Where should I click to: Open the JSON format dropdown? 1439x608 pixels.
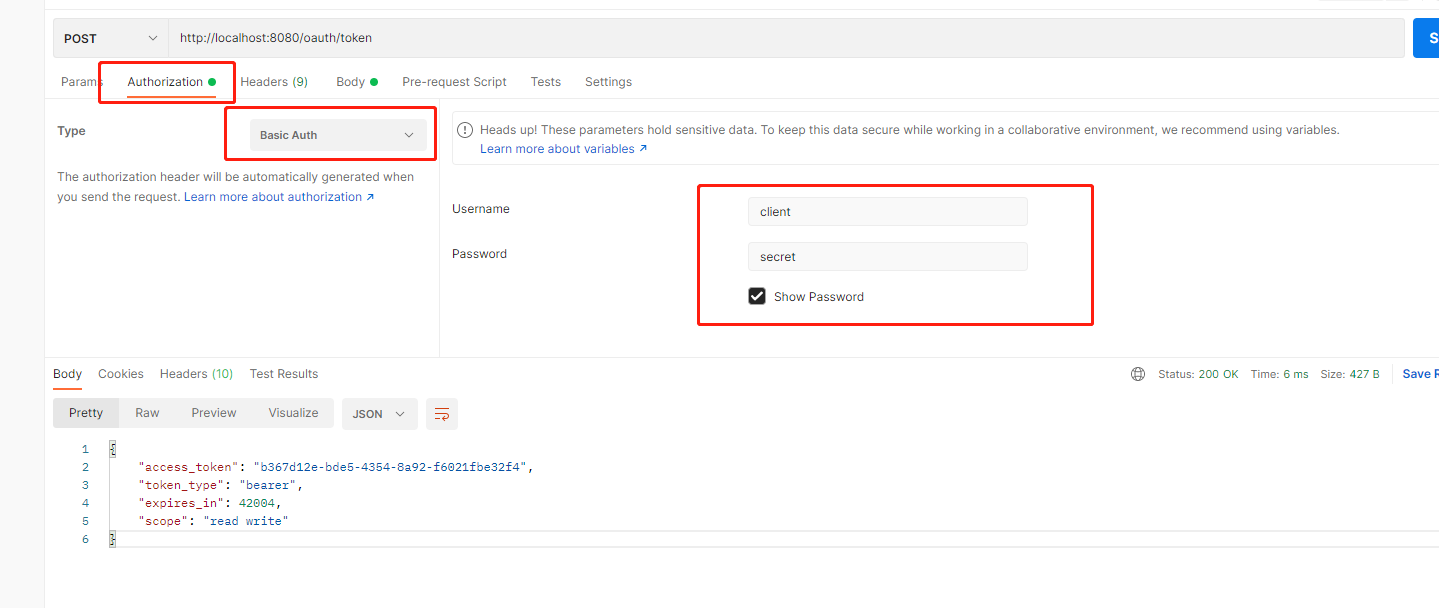(x=380, y=414)
